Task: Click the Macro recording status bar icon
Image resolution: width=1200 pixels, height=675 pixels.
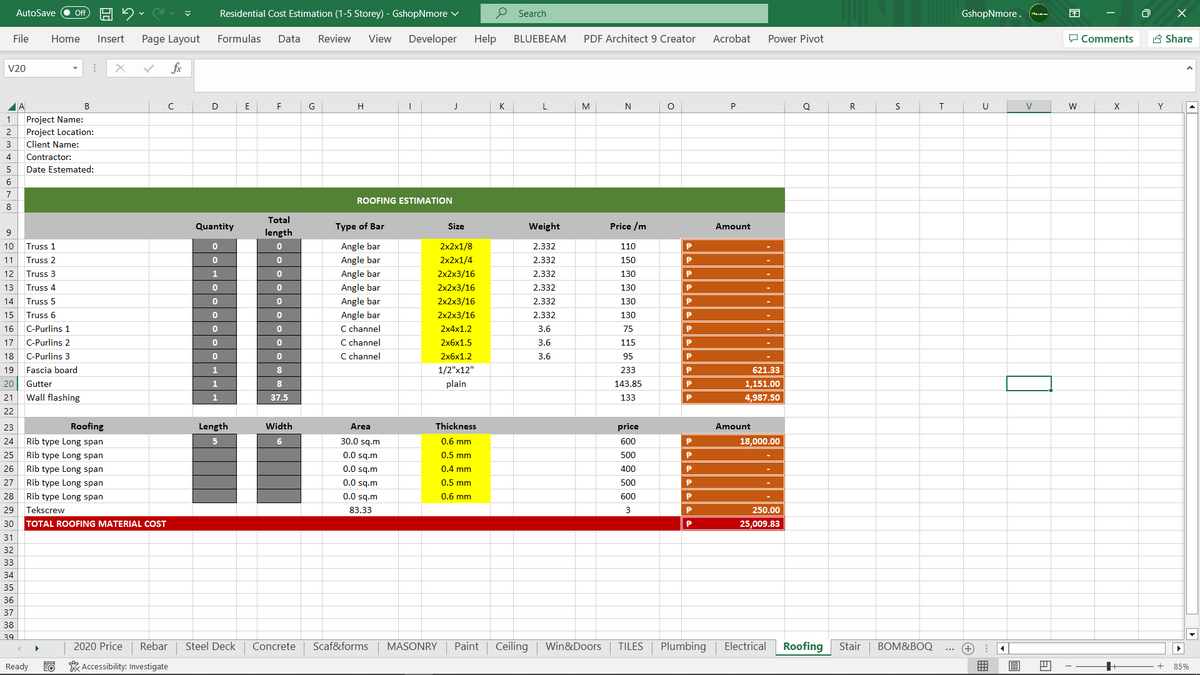Action: tap(49, 666)
